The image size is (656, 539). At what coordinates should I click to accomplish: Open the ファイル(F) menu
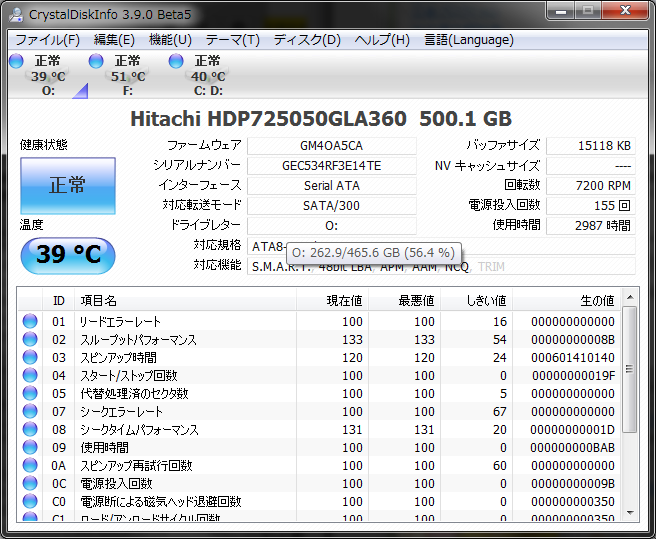click(47, 40)
